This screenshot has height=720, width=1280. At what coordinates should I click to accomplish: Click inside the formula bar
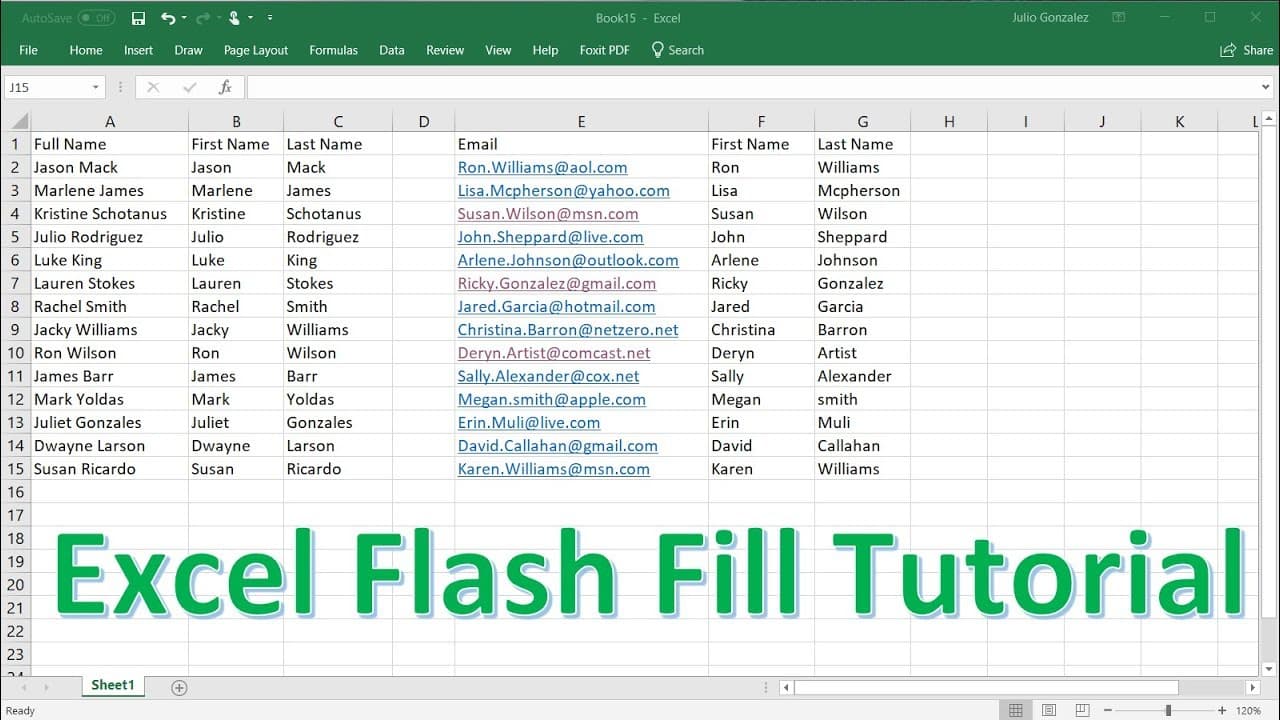coord(752,87)
